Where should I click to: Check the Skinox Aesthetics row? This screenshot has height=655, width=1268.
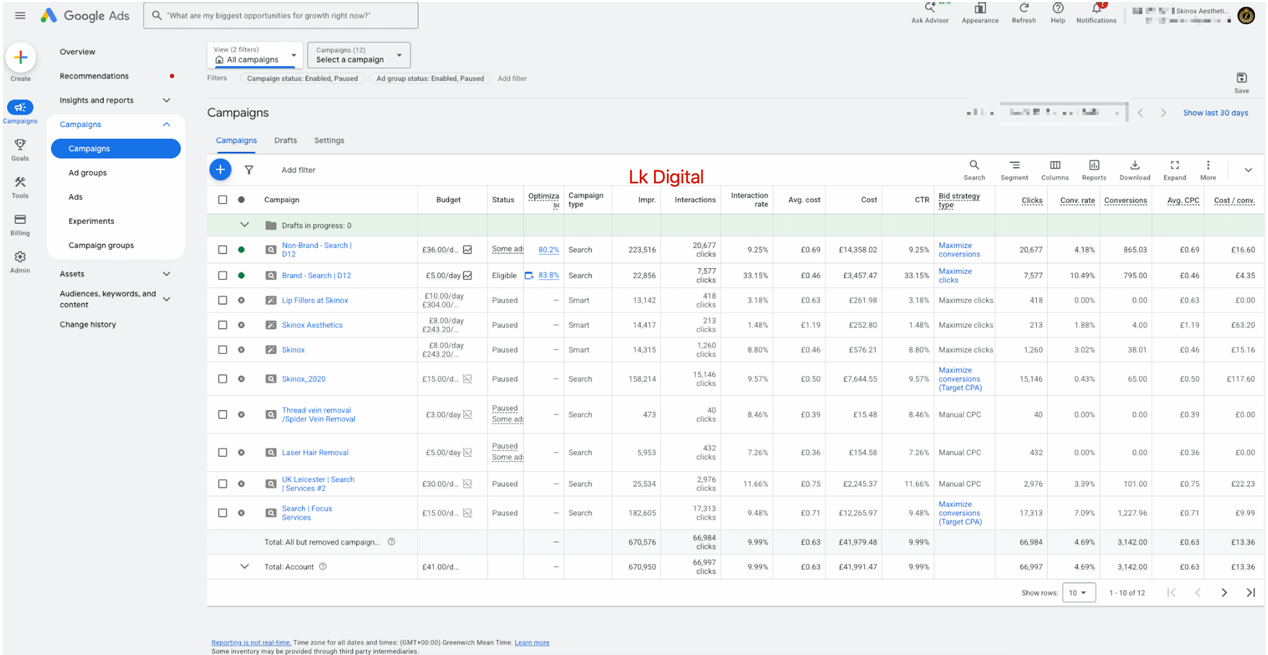pos(222,325)
